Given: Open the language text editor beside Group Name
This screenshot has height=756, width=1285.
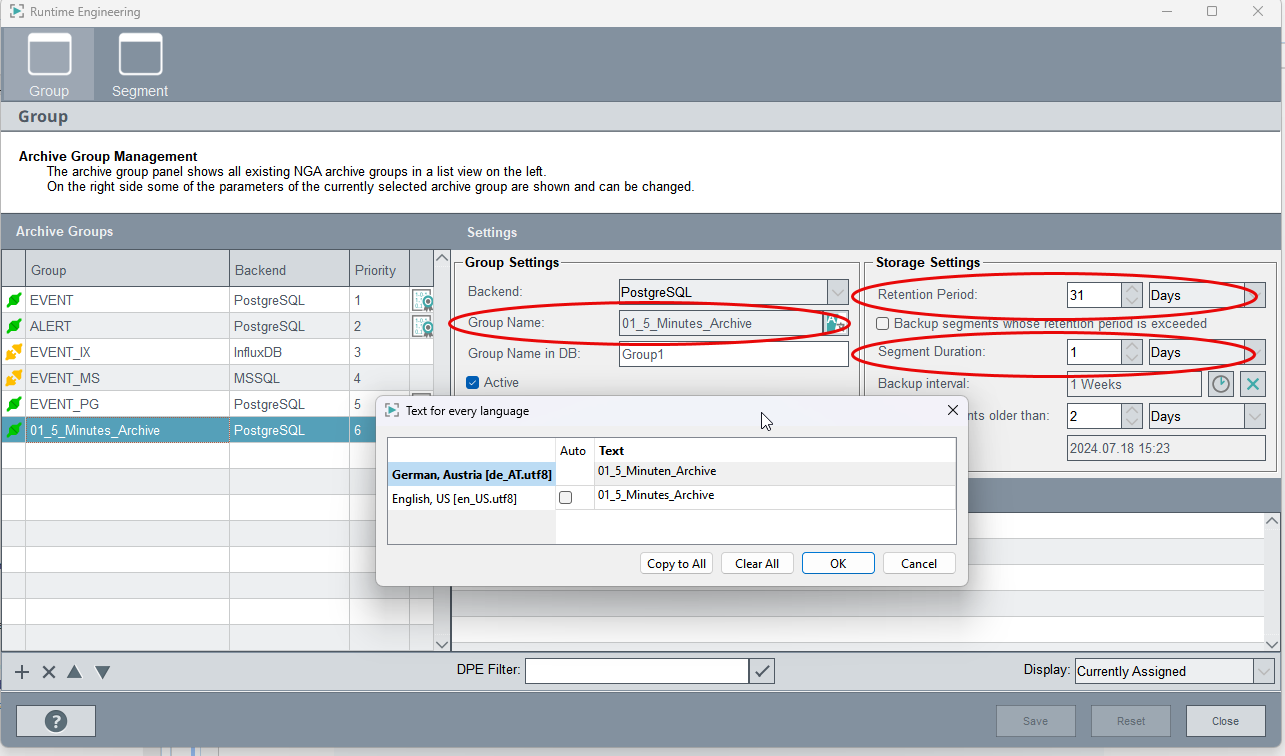Looking at the screenshot, I should point(838,322).
